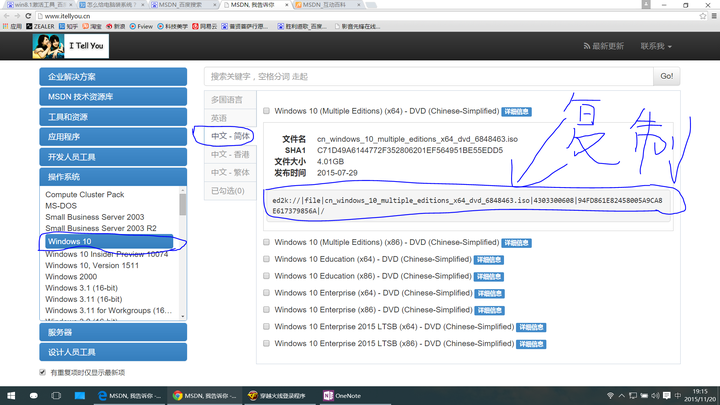Open the 已勾选(0) tab
The image size is (720, 405).
click(230, 191)
